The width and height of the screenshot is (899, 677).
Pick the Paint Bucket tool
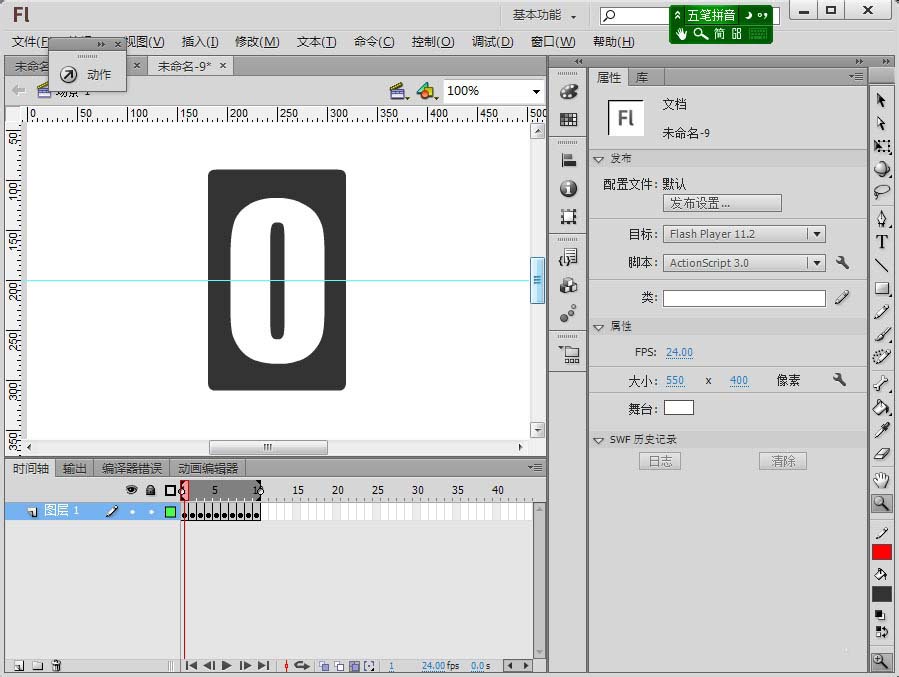click(x=881, y=407)
